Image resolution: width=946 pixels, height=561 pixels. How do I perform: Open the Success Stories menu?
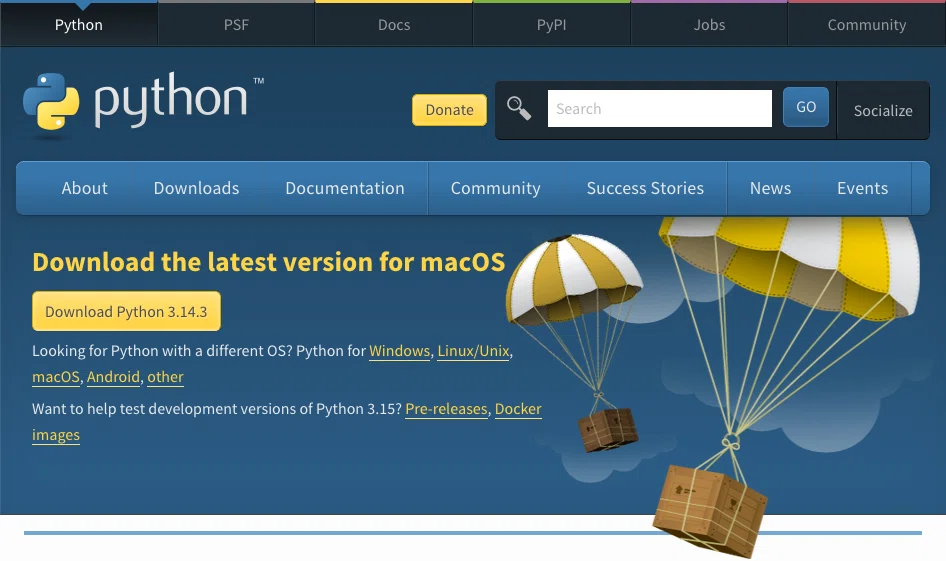pyautogui.click(x=645, y=188)
